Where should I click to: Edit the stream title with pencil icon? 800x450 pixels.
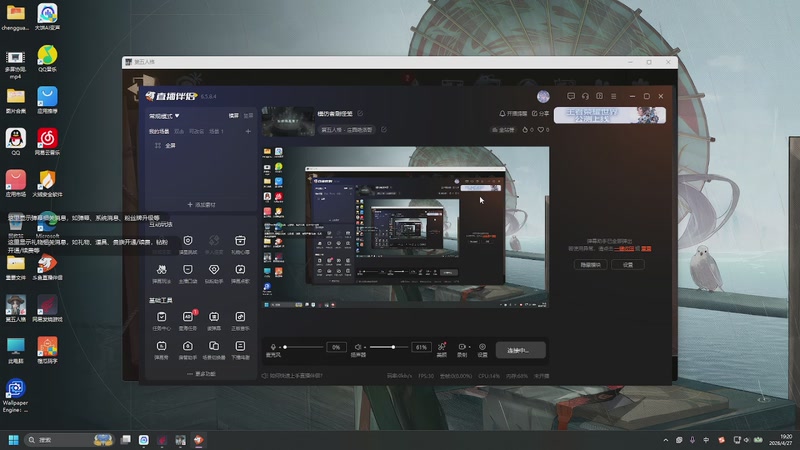point(360,113)
